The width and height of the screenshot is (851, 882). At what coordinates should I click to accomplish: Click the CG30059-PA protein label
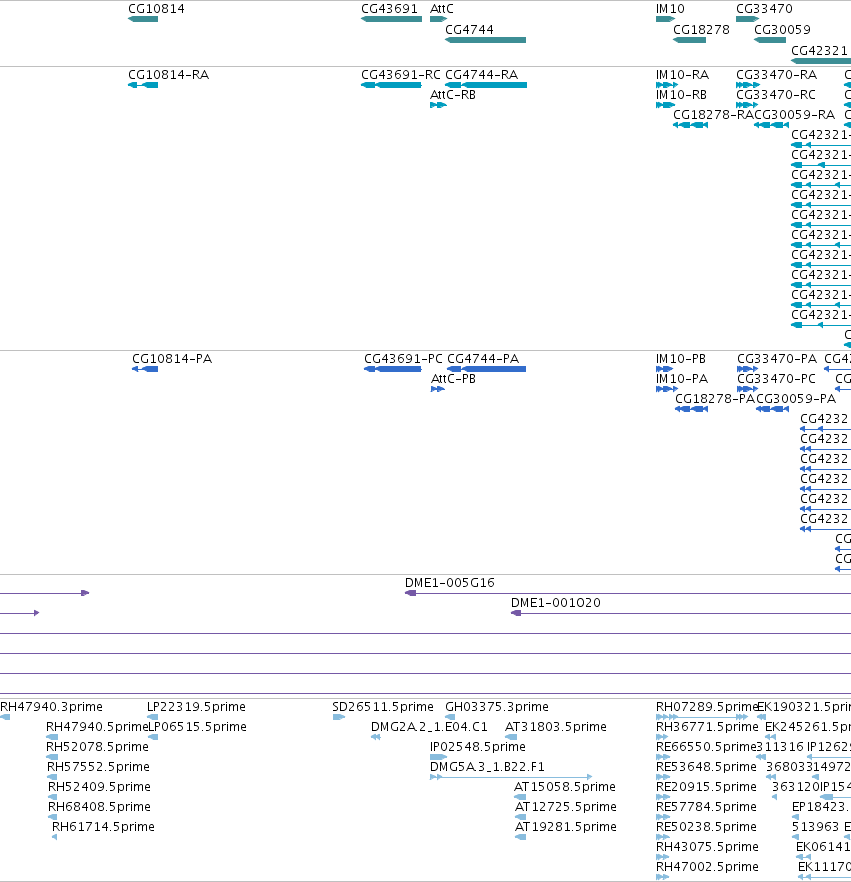coord(796,399)
